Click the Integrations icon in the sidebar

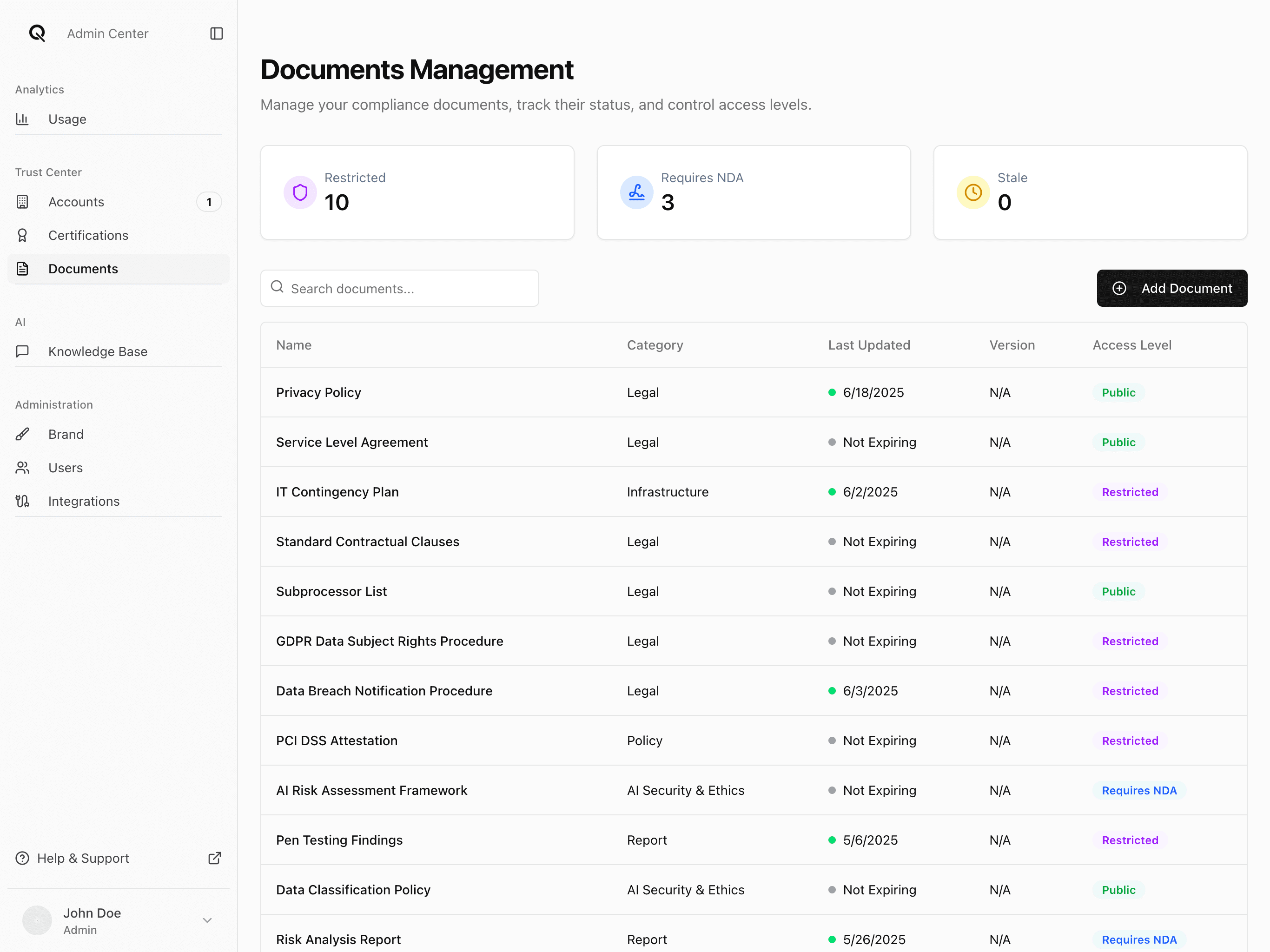click(23, 501)
